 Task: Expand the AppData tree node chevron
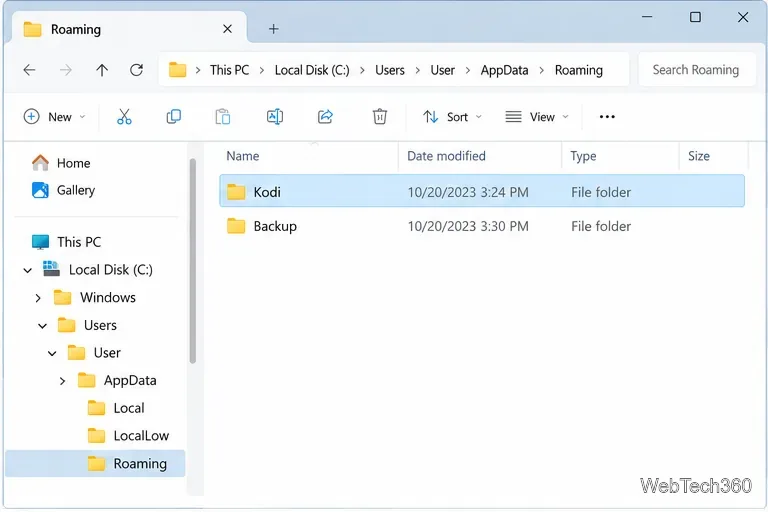(62, 381)
